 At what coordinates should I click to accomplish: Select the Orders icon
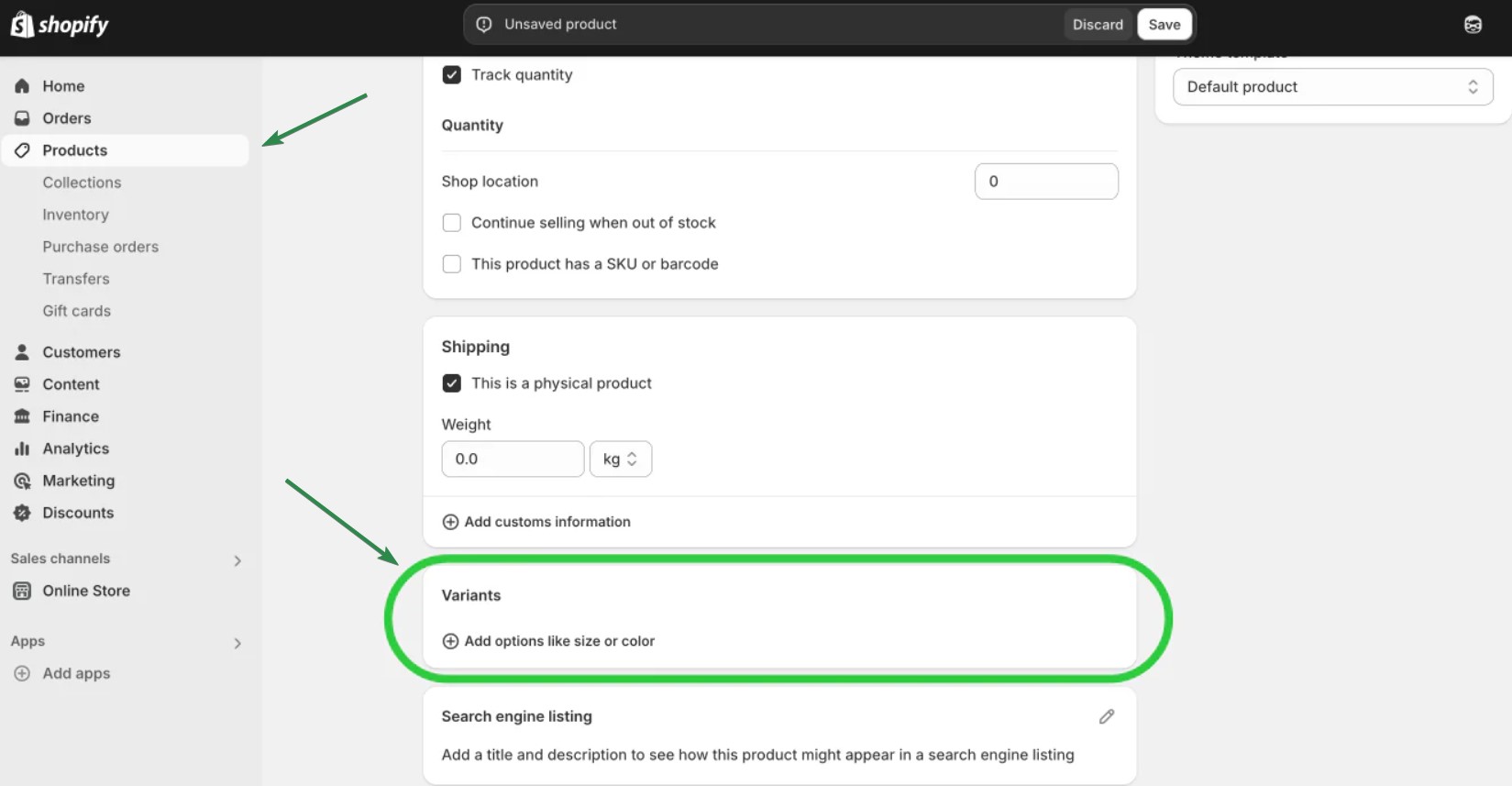click(21, 117)
